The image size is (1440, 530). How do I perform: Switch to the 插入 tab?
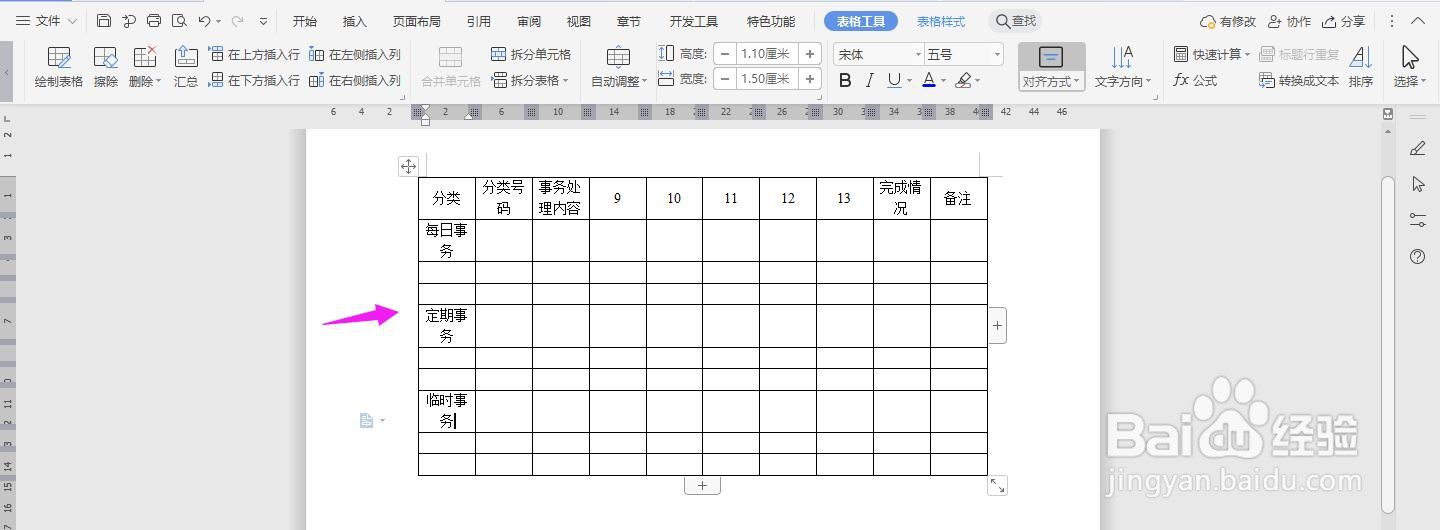click(354, 21)
